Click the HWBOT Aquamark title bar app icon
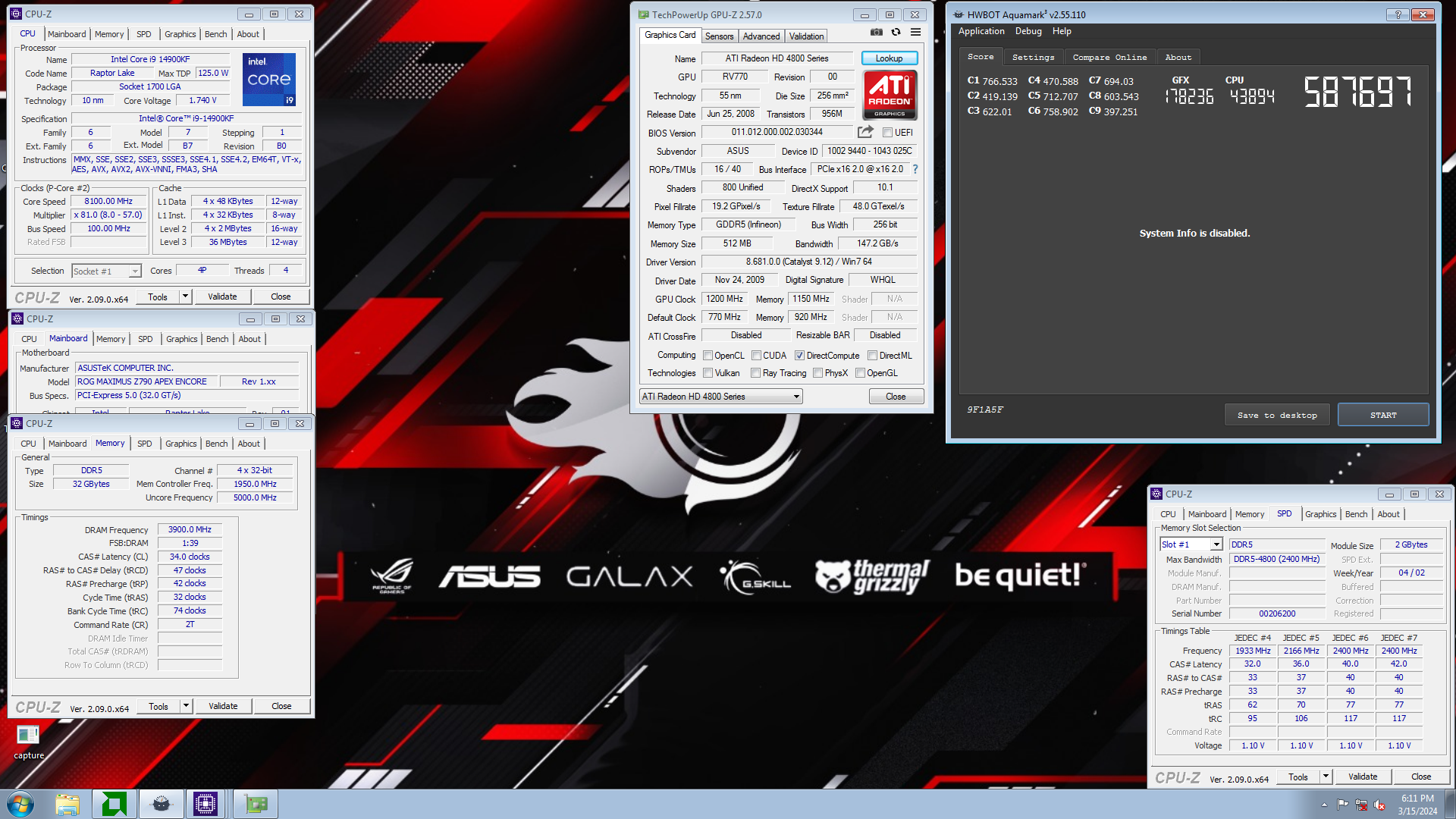The height and width of the screenshot is (819, 1456). point(959,14)
